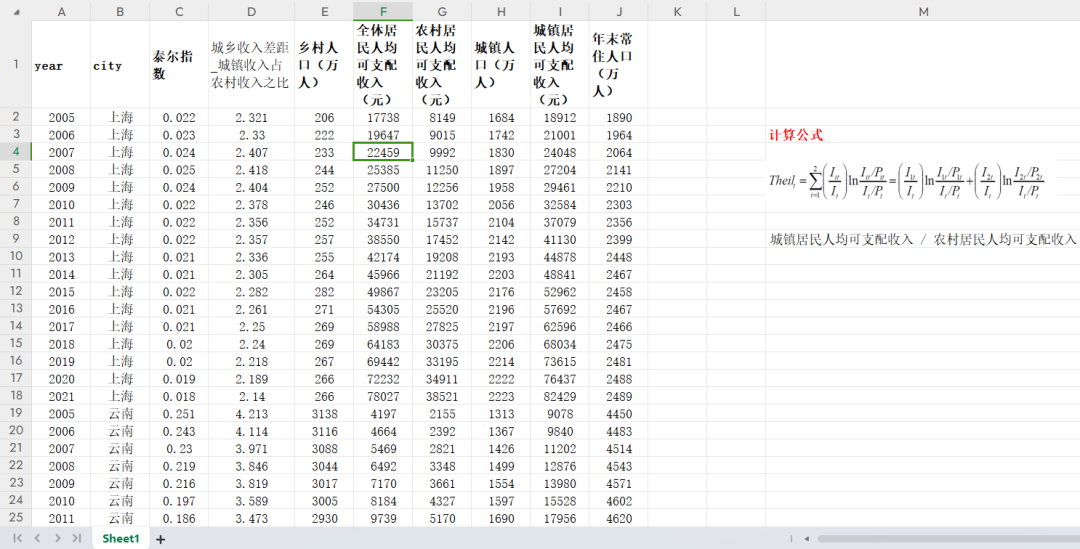
Task: Select cell containing 2.189
Action: click(251, 378)
